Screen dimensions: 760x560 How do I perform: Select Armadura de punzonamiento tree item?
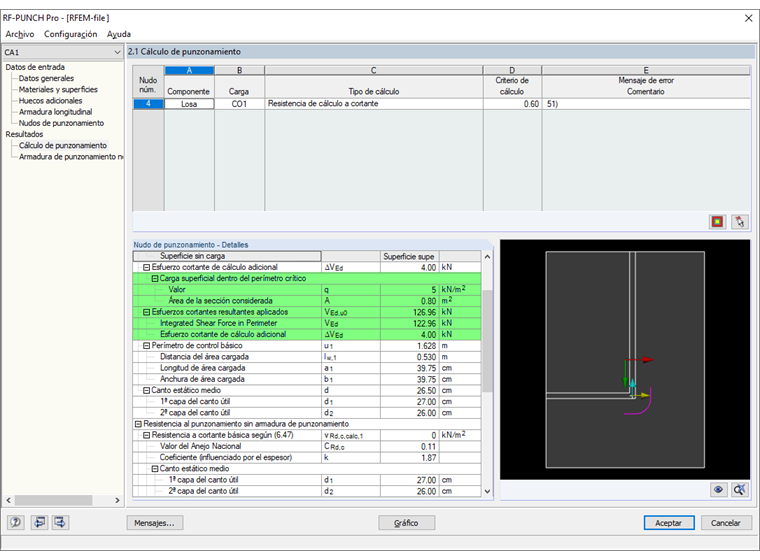tap(71, 157)
